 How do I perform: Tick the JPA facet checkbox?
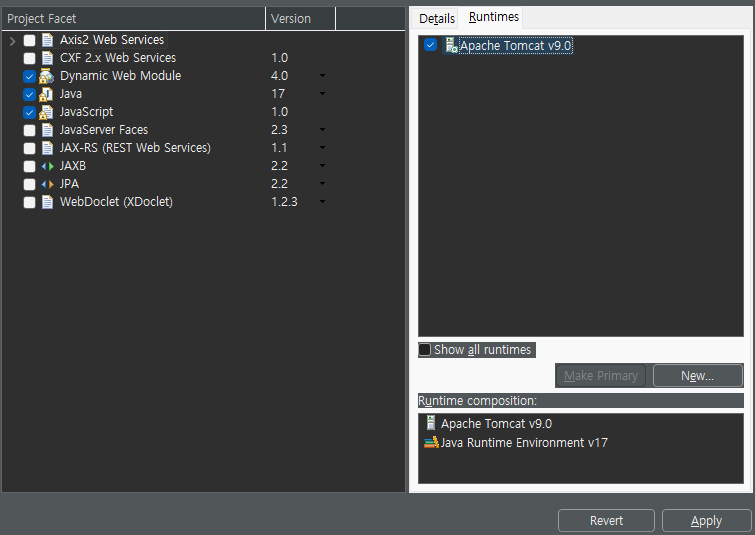pos(29,184)
